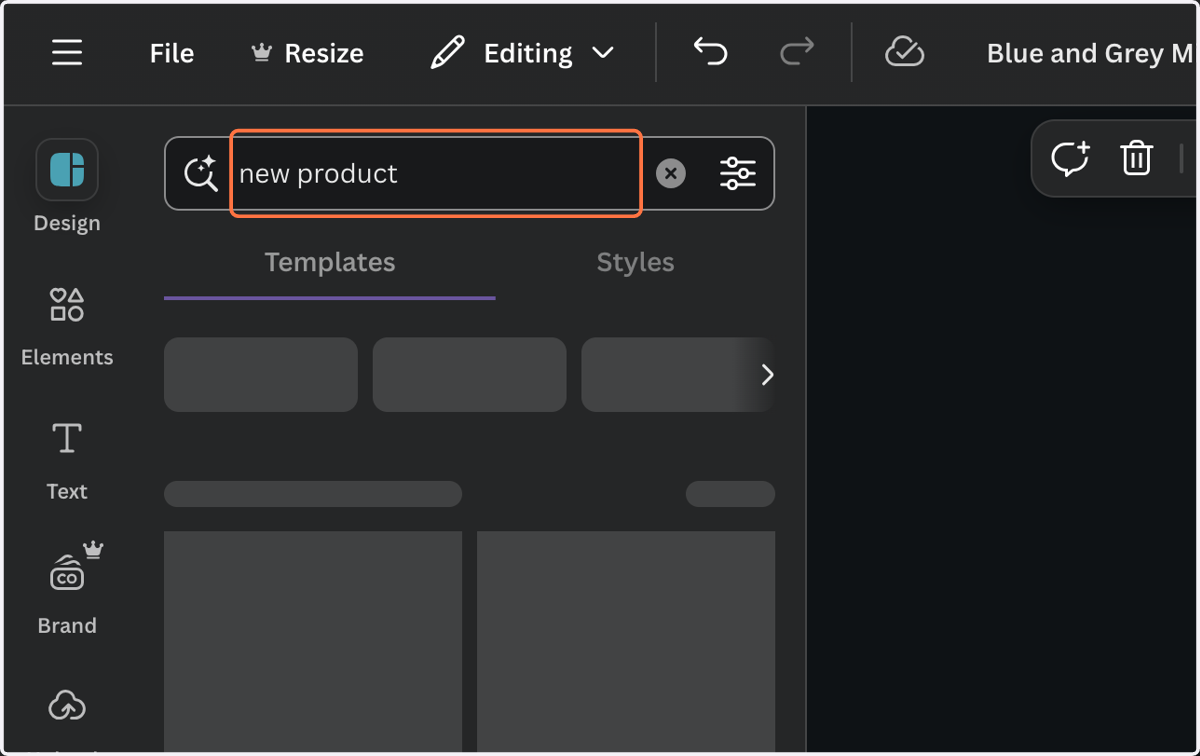Click the magic search icon
The image size is (1200, 756).
coord(201,174)
